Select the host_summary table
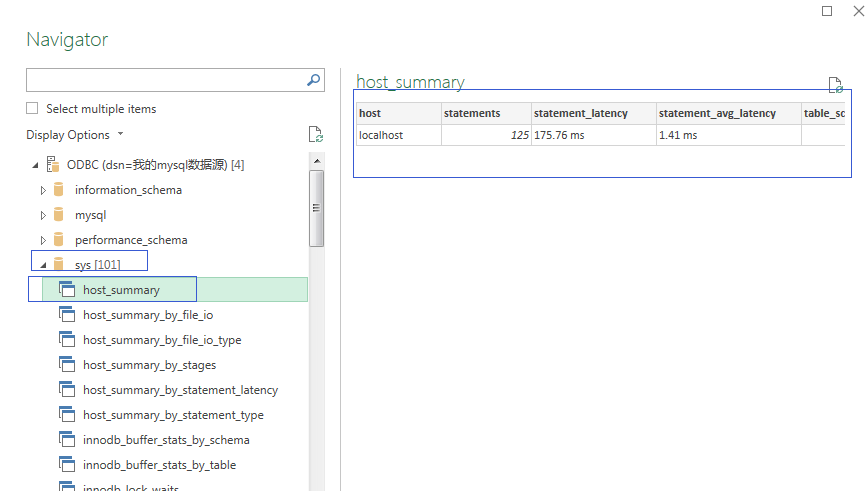 coord(121,290)
